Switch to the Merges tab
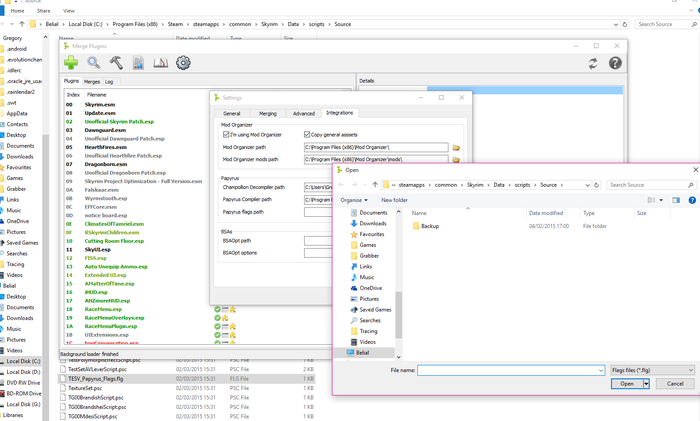Viewport: 700px width, 421px height. (91, 81)
